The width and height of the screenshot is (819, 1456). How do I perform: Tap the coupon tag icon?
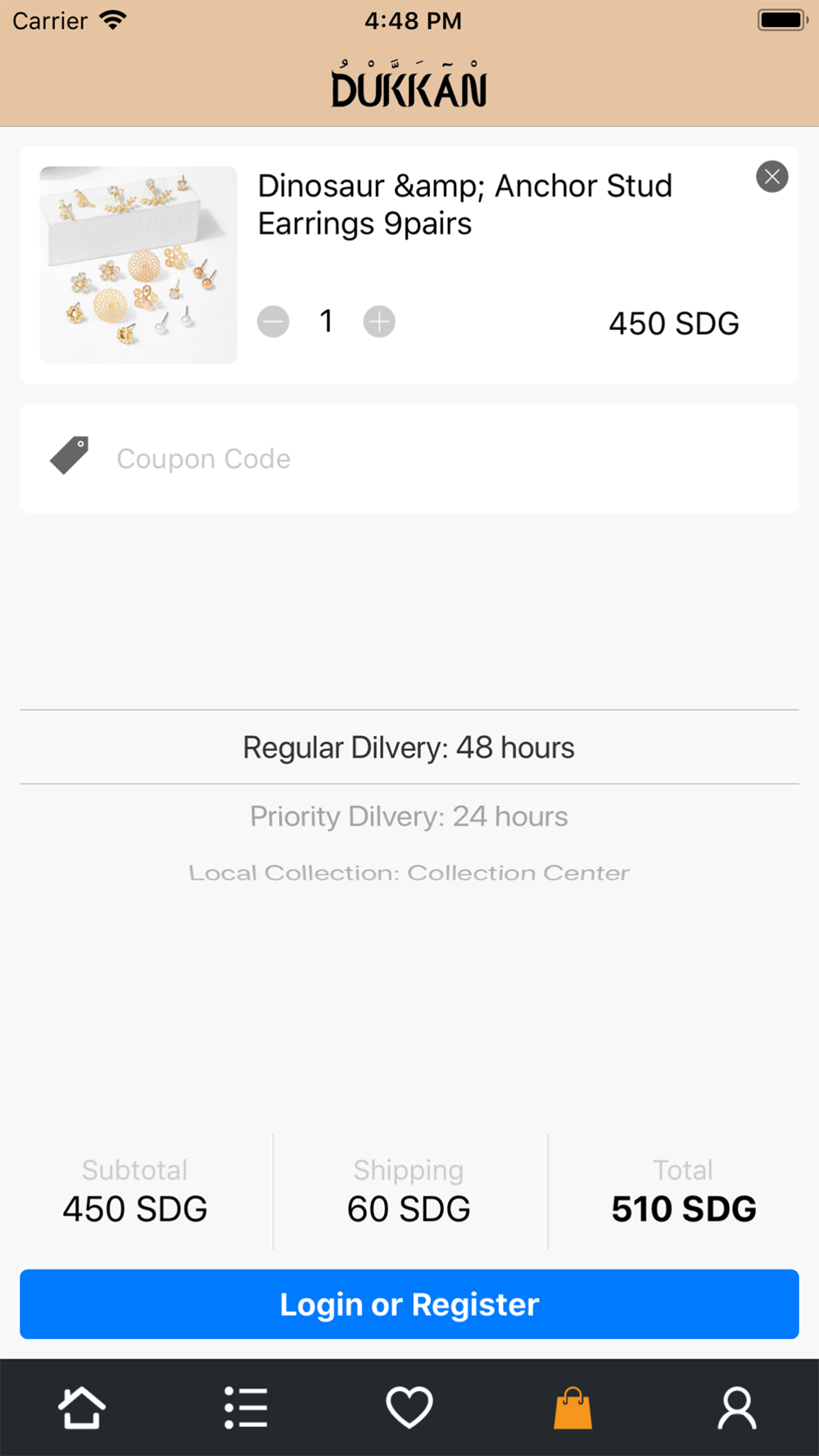pyautogui.click(x=70, y=455)
